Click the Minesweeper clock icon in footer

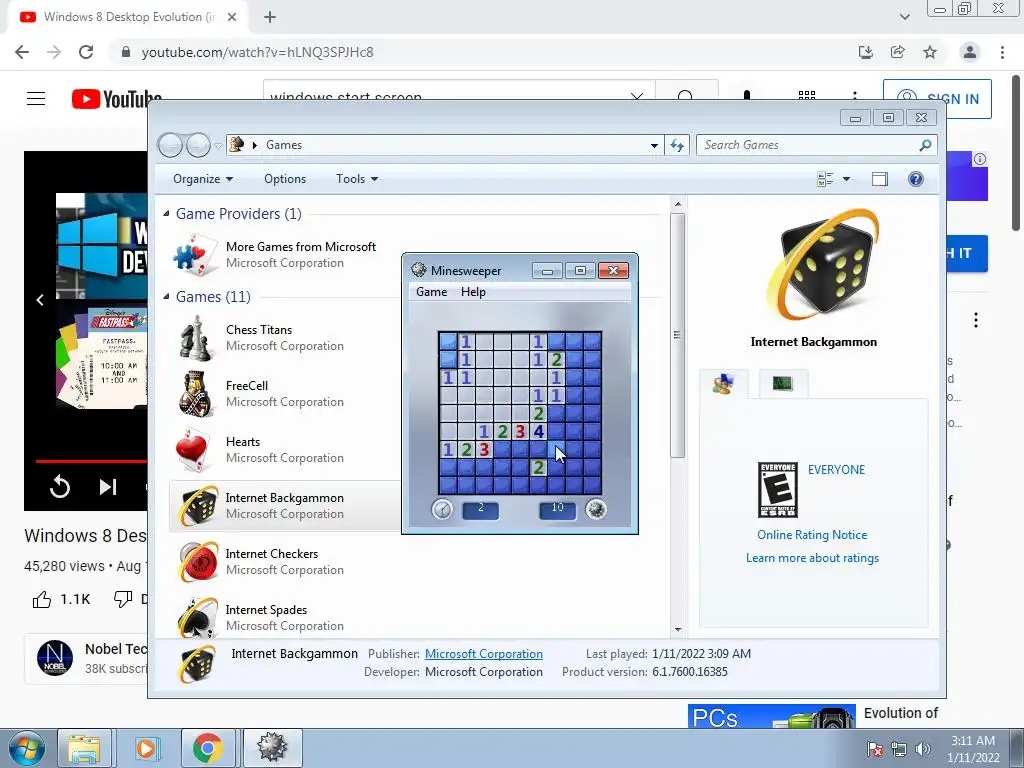click(442, 509)
